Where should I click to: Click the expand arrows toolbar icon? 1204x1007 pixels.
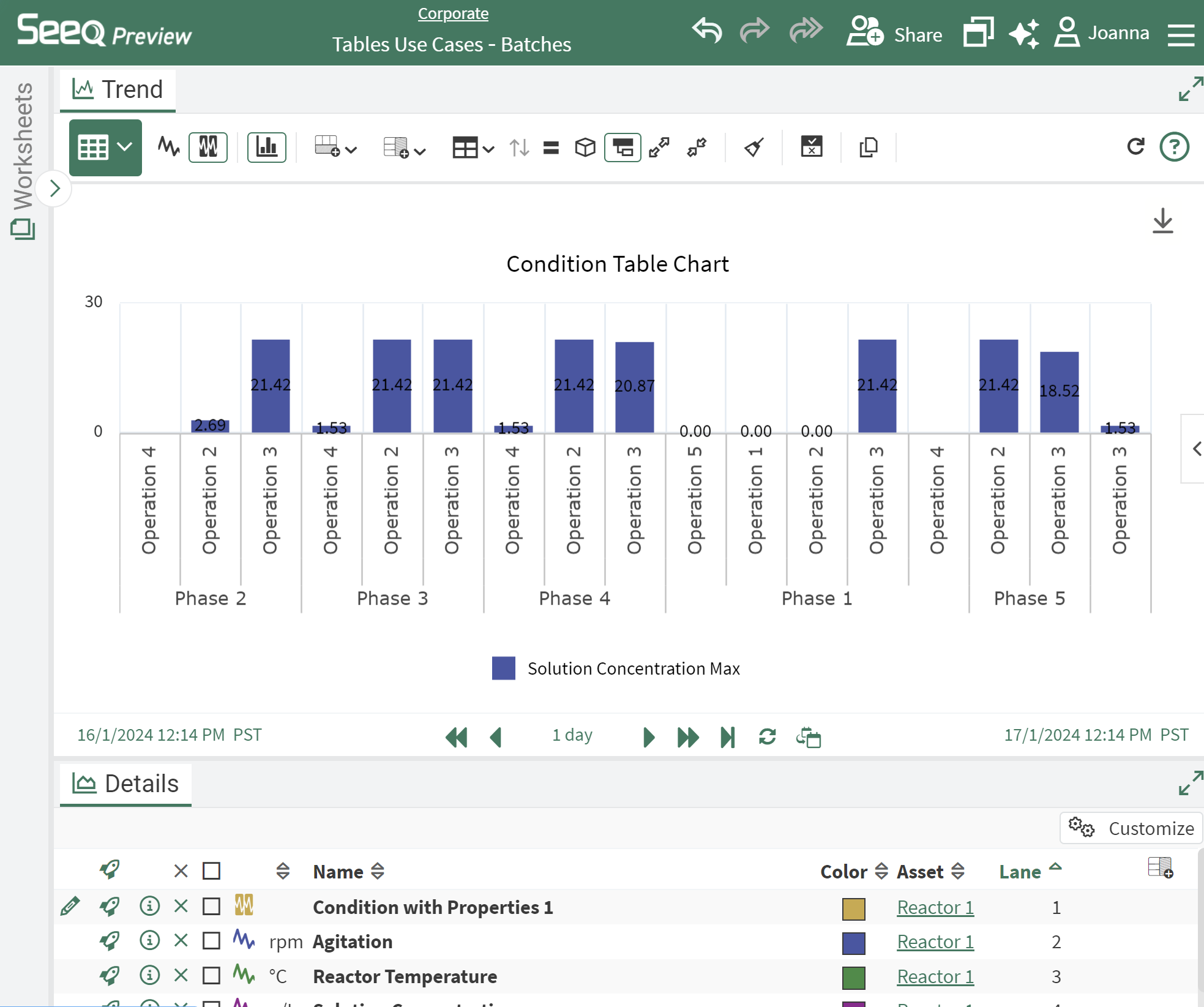pos(659,148)
